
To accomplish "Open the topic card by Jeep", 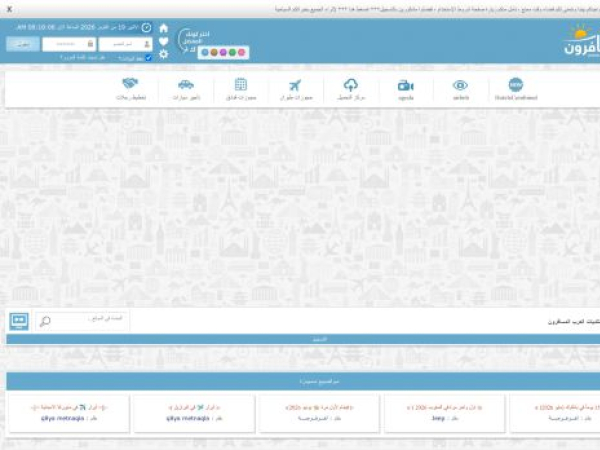I will point(445,413).
